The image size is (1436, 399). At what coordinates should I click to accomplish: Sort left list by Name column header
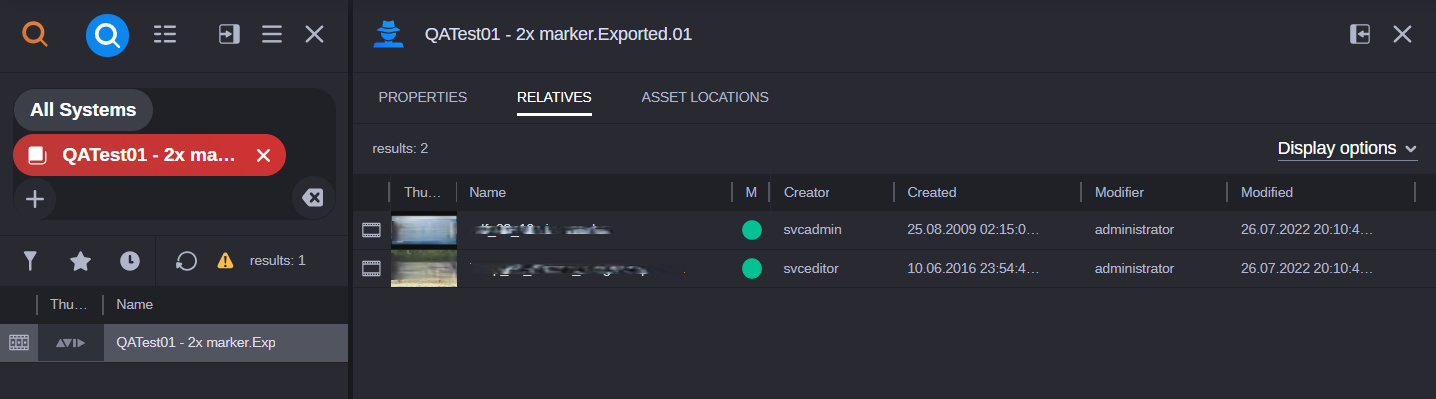tap(134, 304)
